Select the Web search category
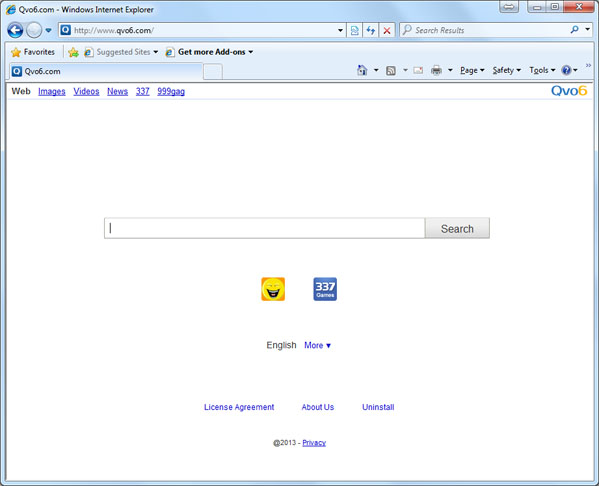Viewport: 599px width, 486px height. 21,91
